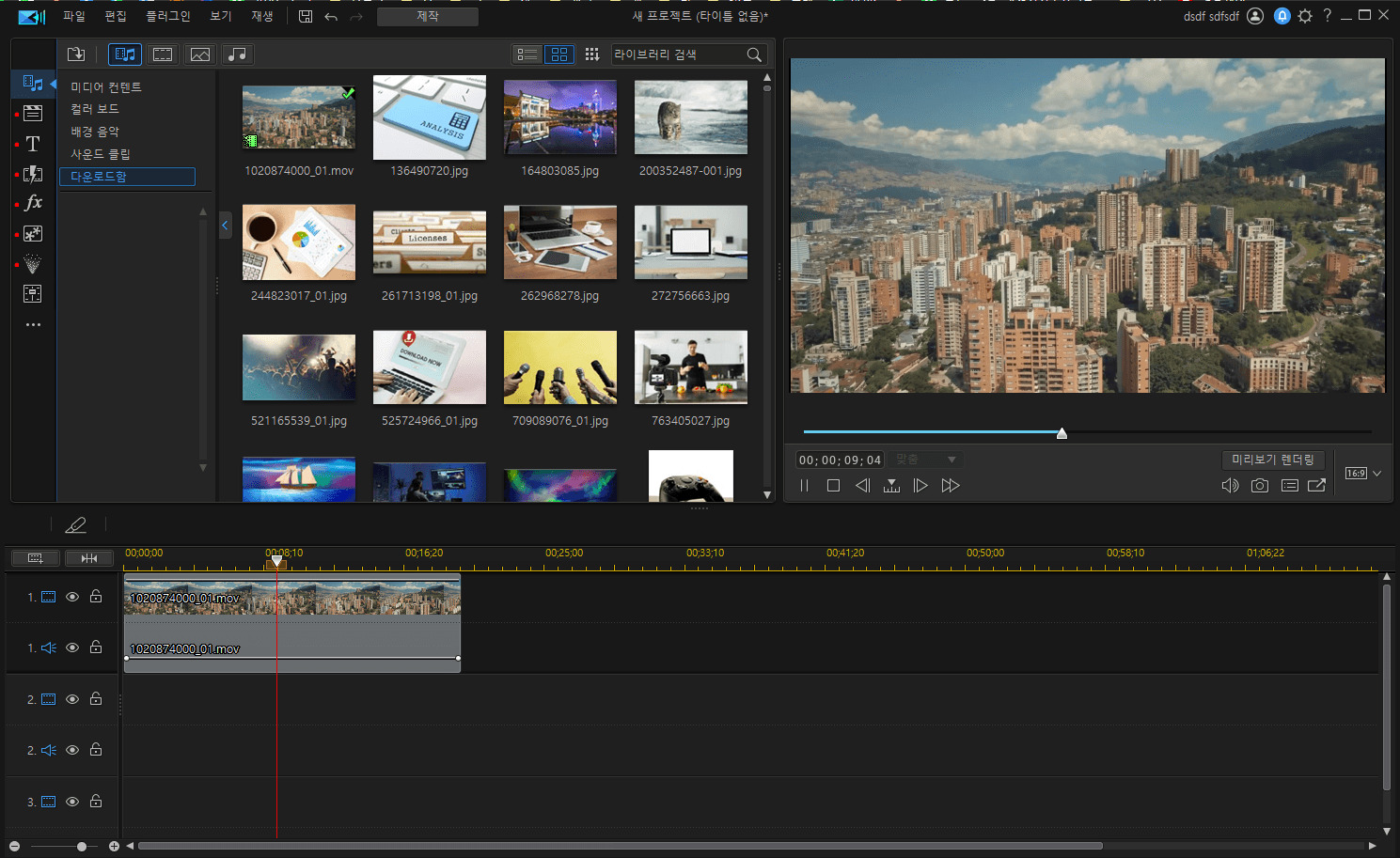Toggle visibility of video track 3
The image size is (1400, 858).
tap(72, 802)
